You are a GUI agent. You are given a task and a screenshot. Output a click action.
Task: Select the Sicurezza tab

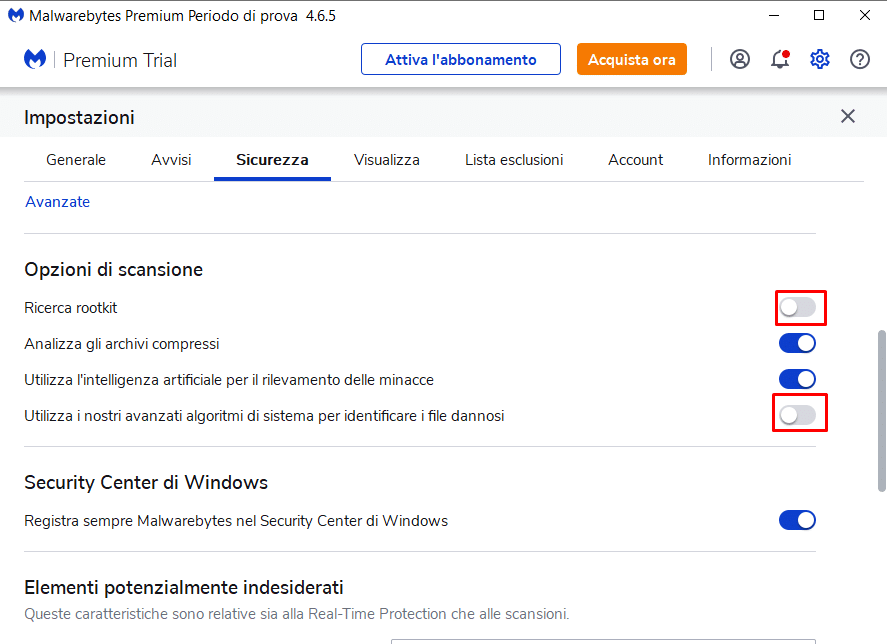click(272, 160)
